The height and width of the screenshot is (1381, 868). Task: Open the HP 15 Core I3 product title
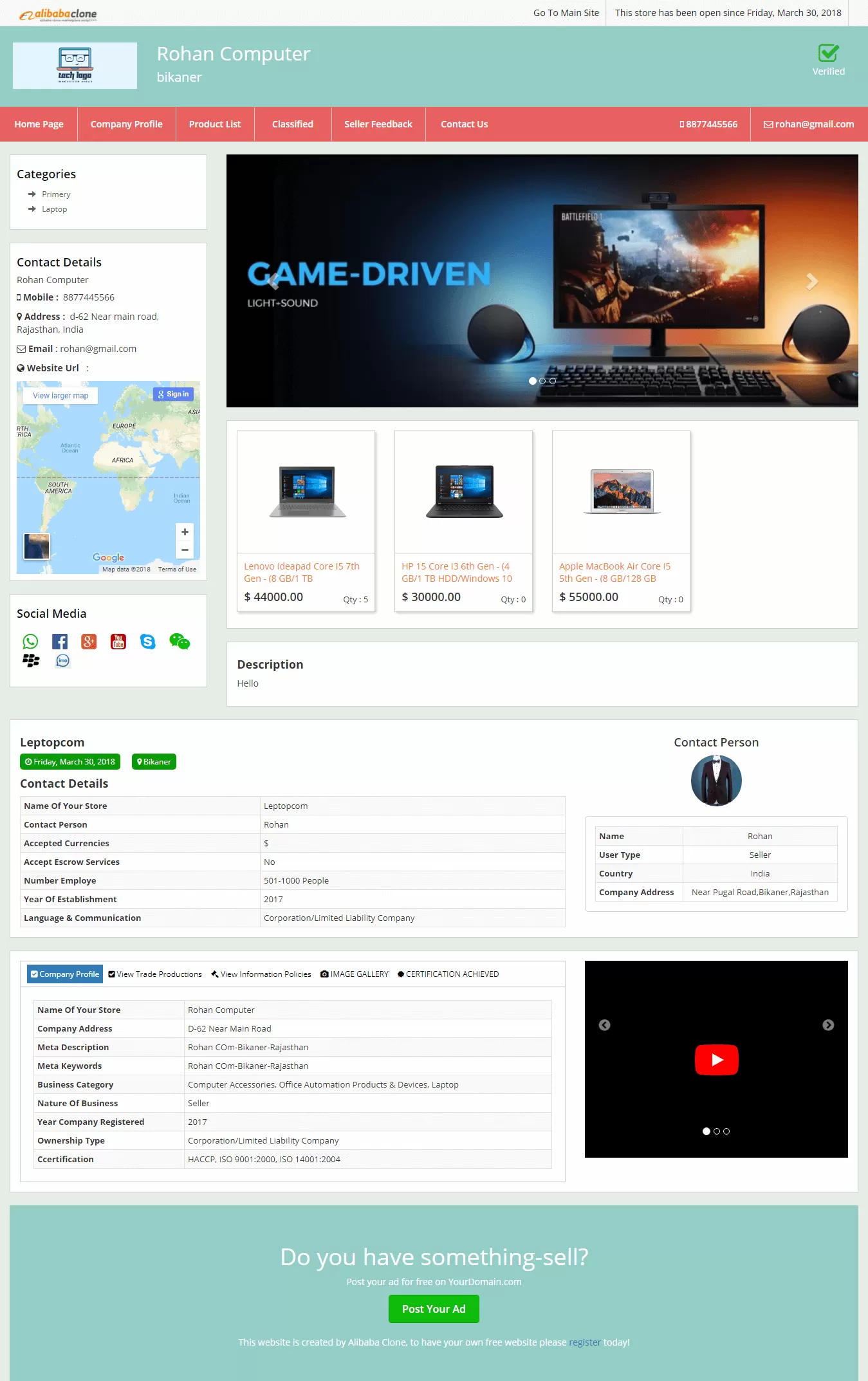pyautogui.click(x=457, y=572)
